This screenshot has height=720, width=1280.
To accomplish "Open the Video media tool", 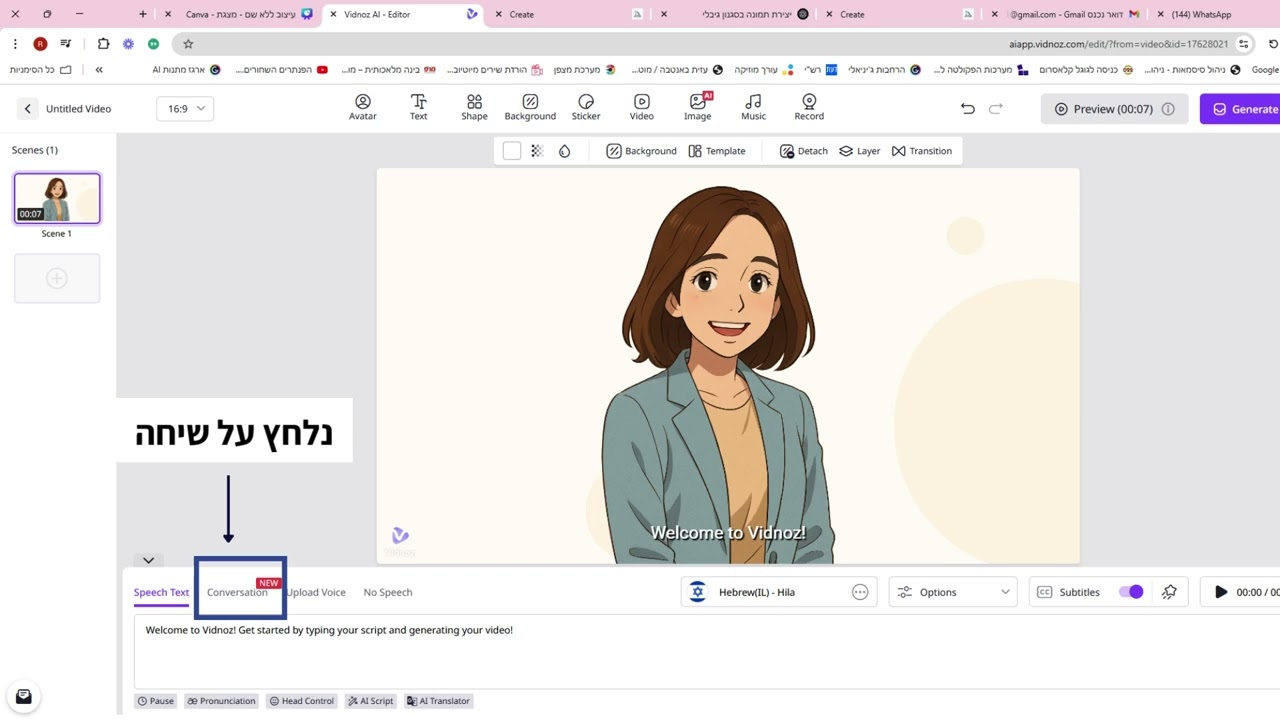I will [642, 108].
